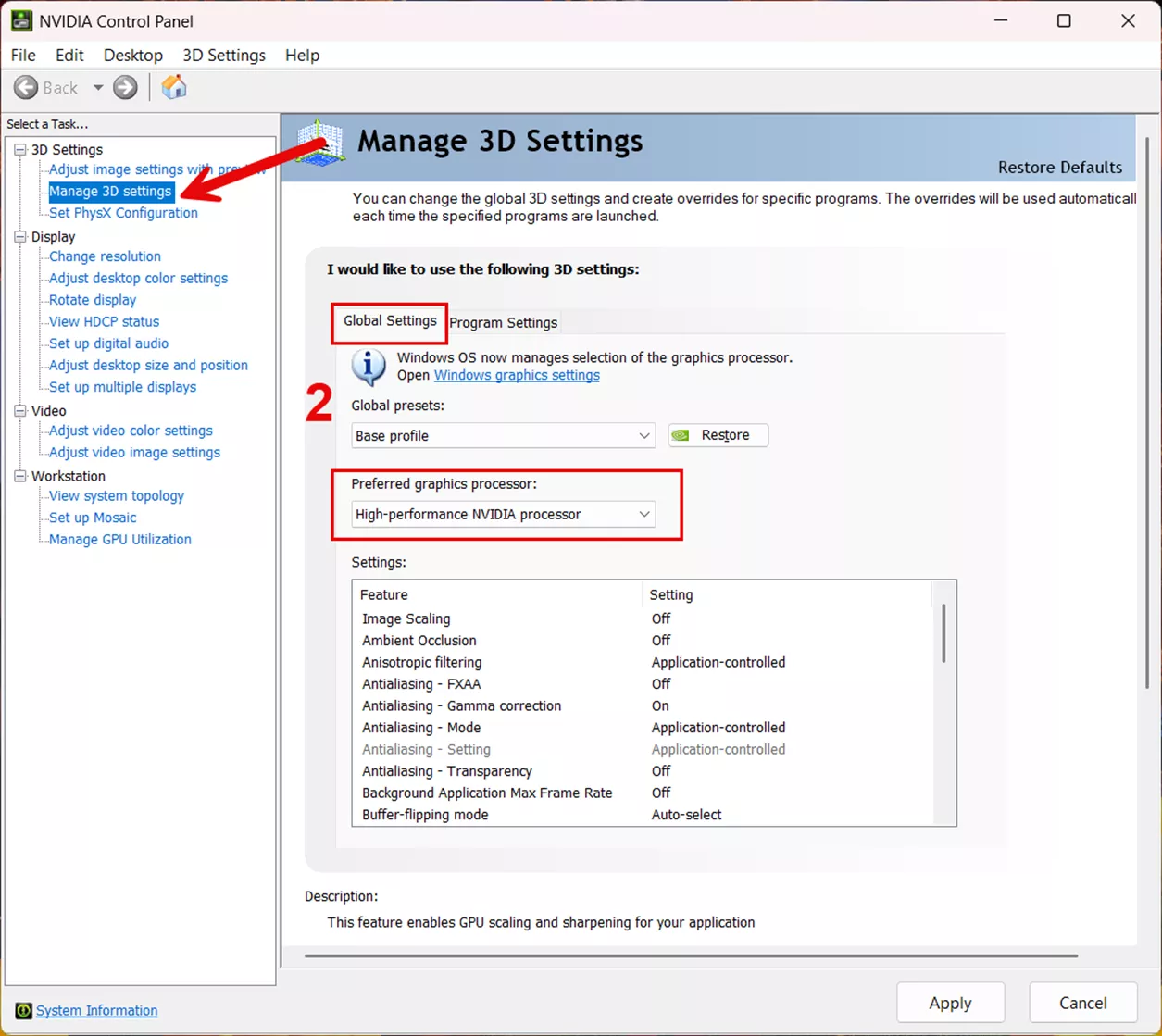This screenshot has height=1036, width=1162.
Task: Open the Windows graphics settings link
Action: [x=516, y=375]
